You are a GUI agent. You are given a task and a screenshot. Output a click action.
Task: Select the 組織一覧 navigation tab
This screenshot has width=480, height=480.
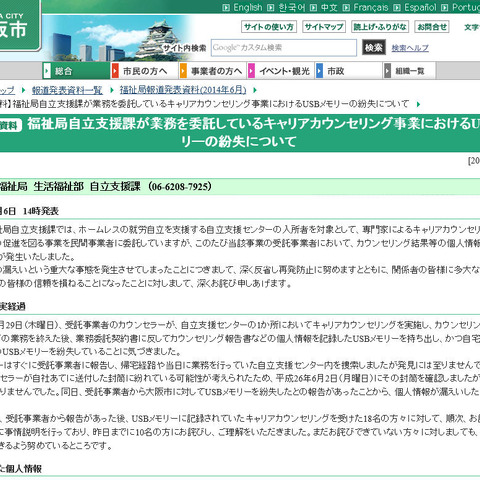(410, 71)
